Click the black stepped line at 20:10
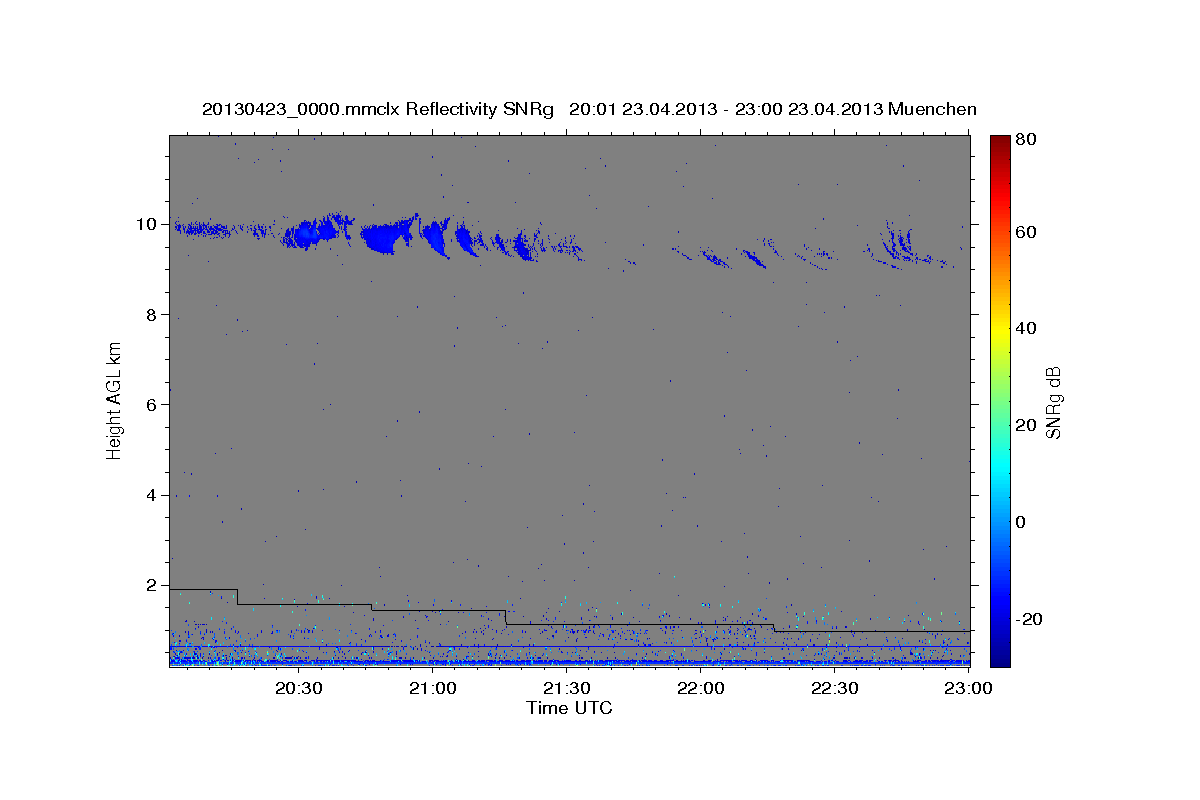Screen dimensions: 1200x800 [203, 589]
